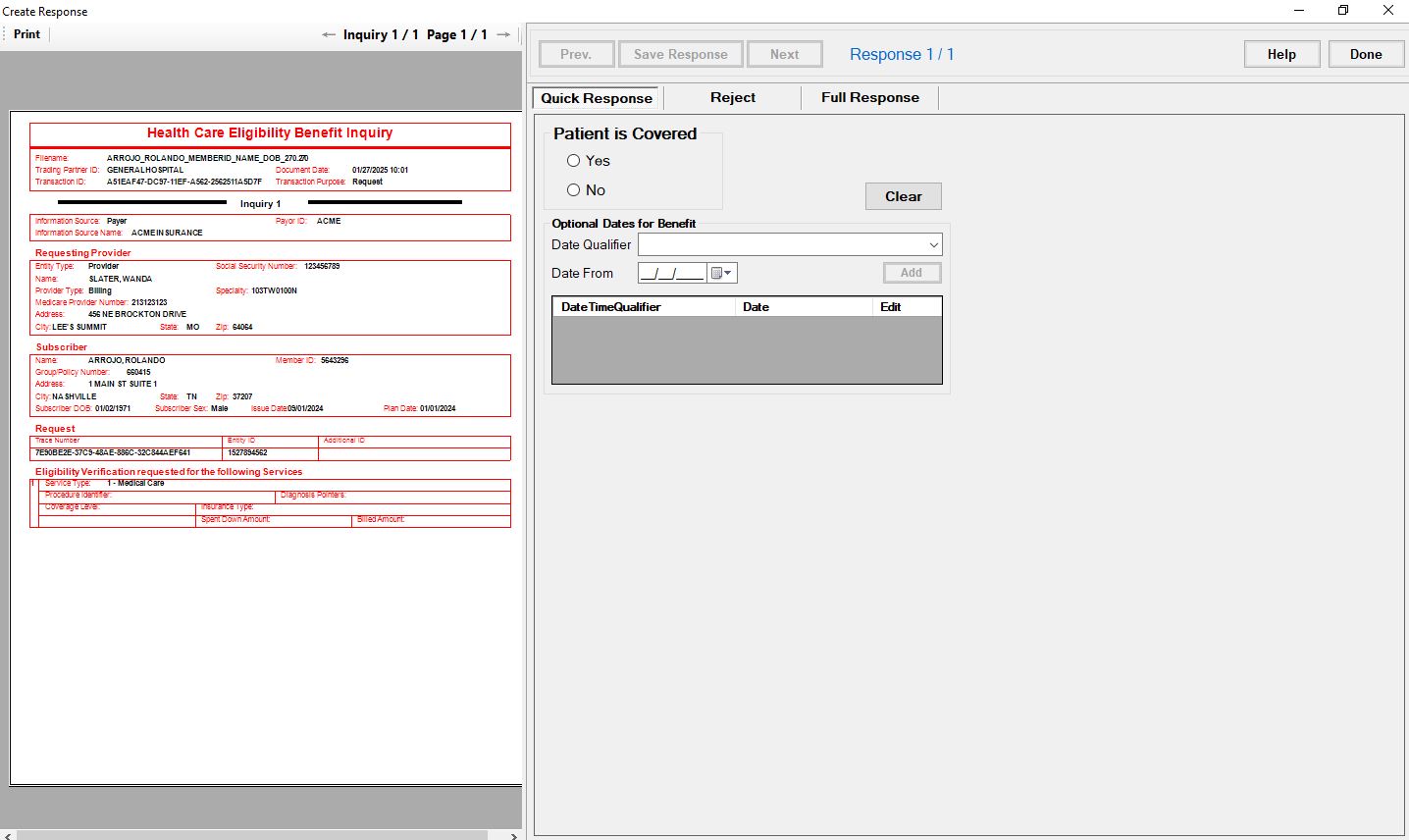Screen dimensions: 1409x840
Task: Open the Date From calendar picker
Action: [722, 273]
